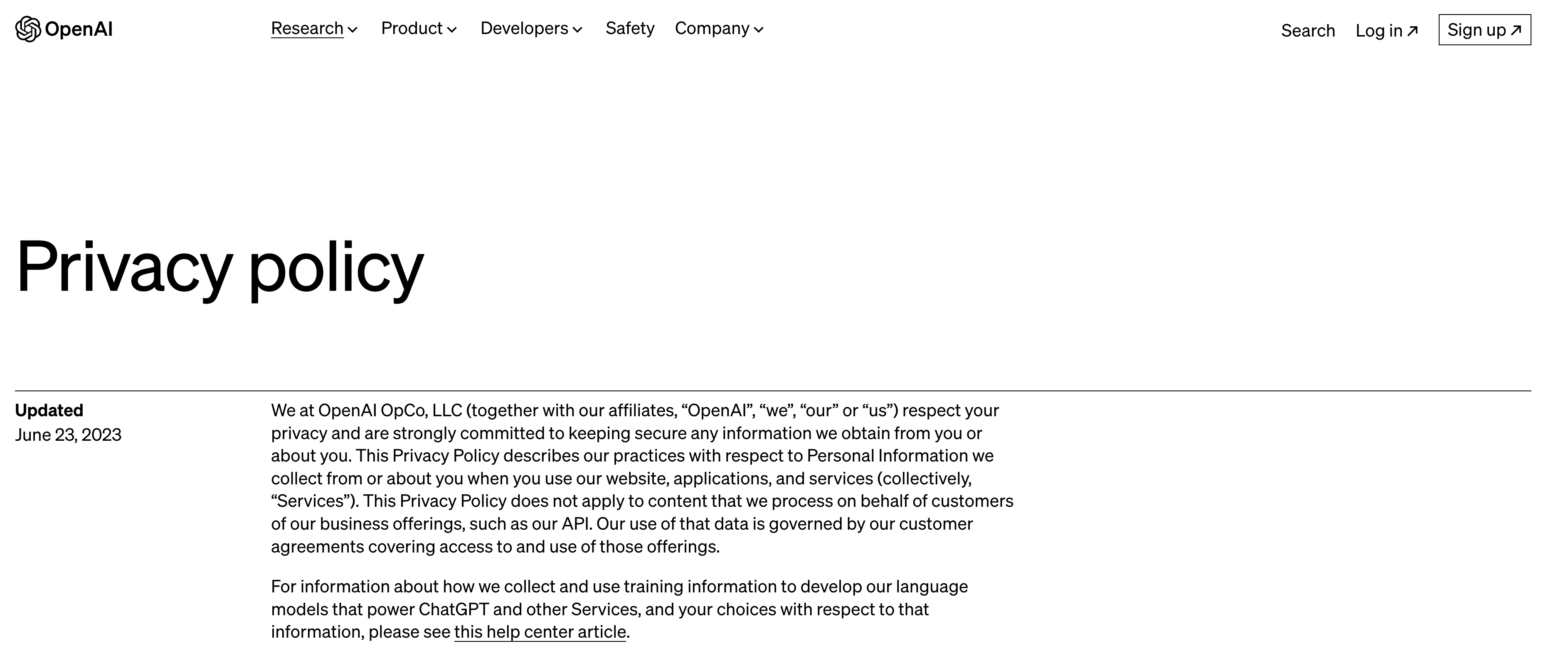
Task: Select Research in the navigation bar
Action: tap(307, 28)
